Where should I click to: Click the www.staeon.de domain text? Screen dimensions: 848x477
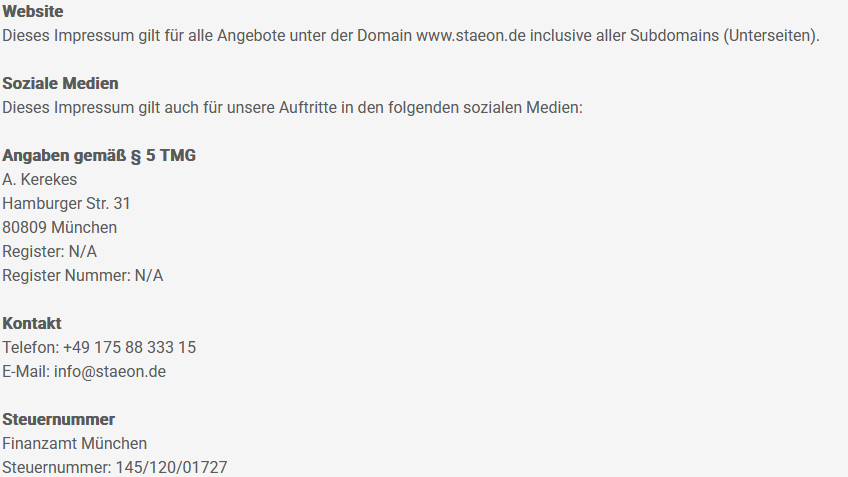(471, 36)
